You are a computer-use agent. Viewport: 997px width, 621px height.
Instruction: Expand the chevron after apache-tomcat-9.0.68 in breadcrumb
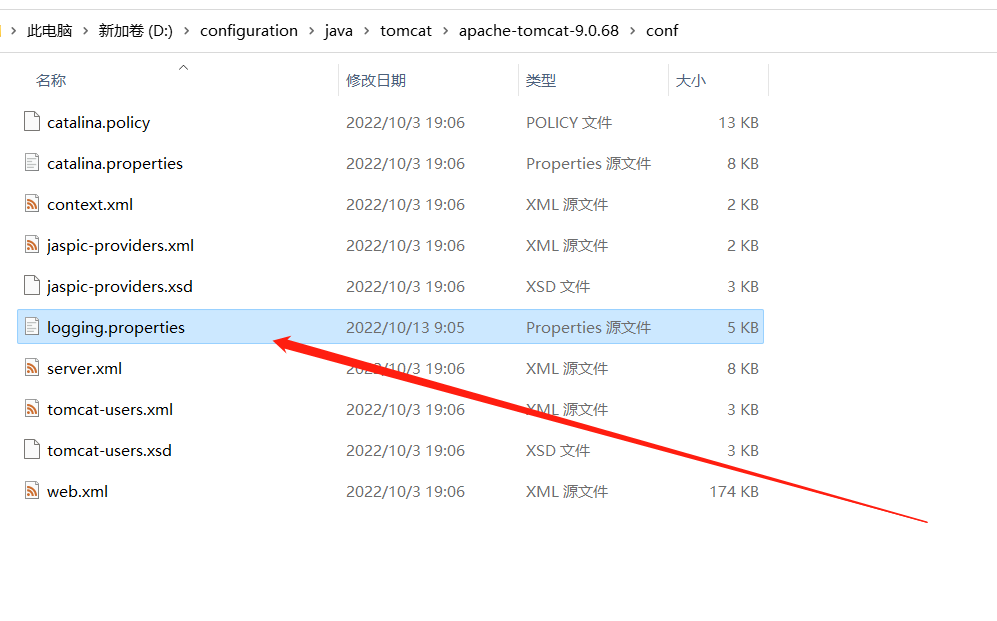[633, 31]
